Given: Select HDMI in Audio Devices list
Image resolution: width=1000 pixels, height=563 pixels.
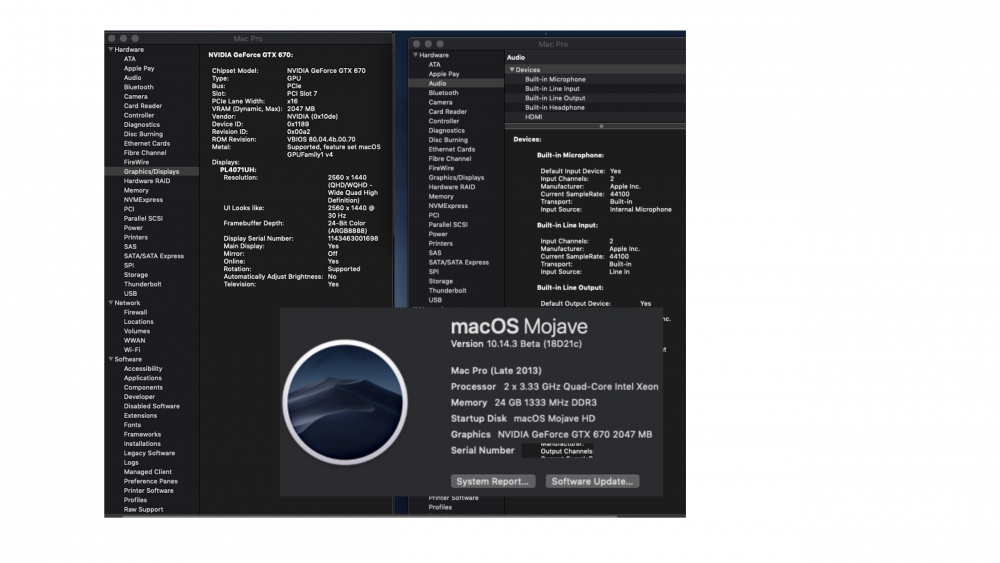Looking at the screenshot, I should 534,117.
